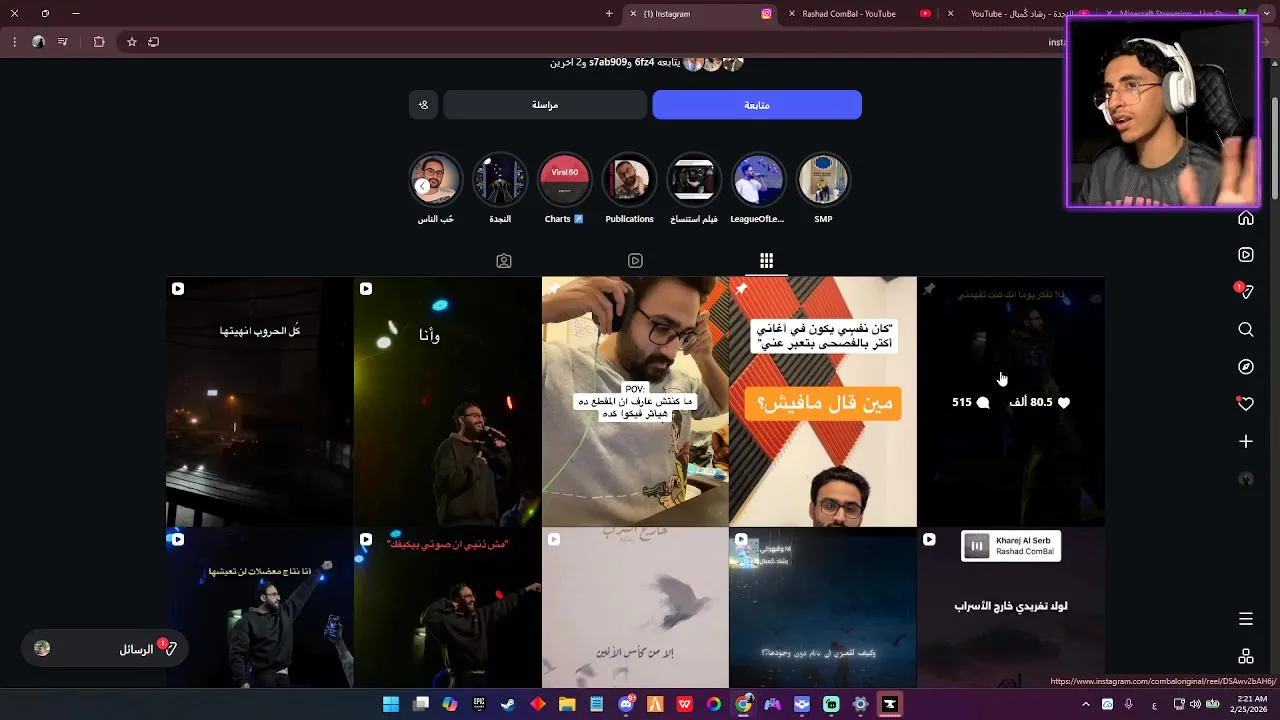1280x720 pixels.
Task: Open the LeagueOfLe... story highlight
Action: (x=758, y=187)
